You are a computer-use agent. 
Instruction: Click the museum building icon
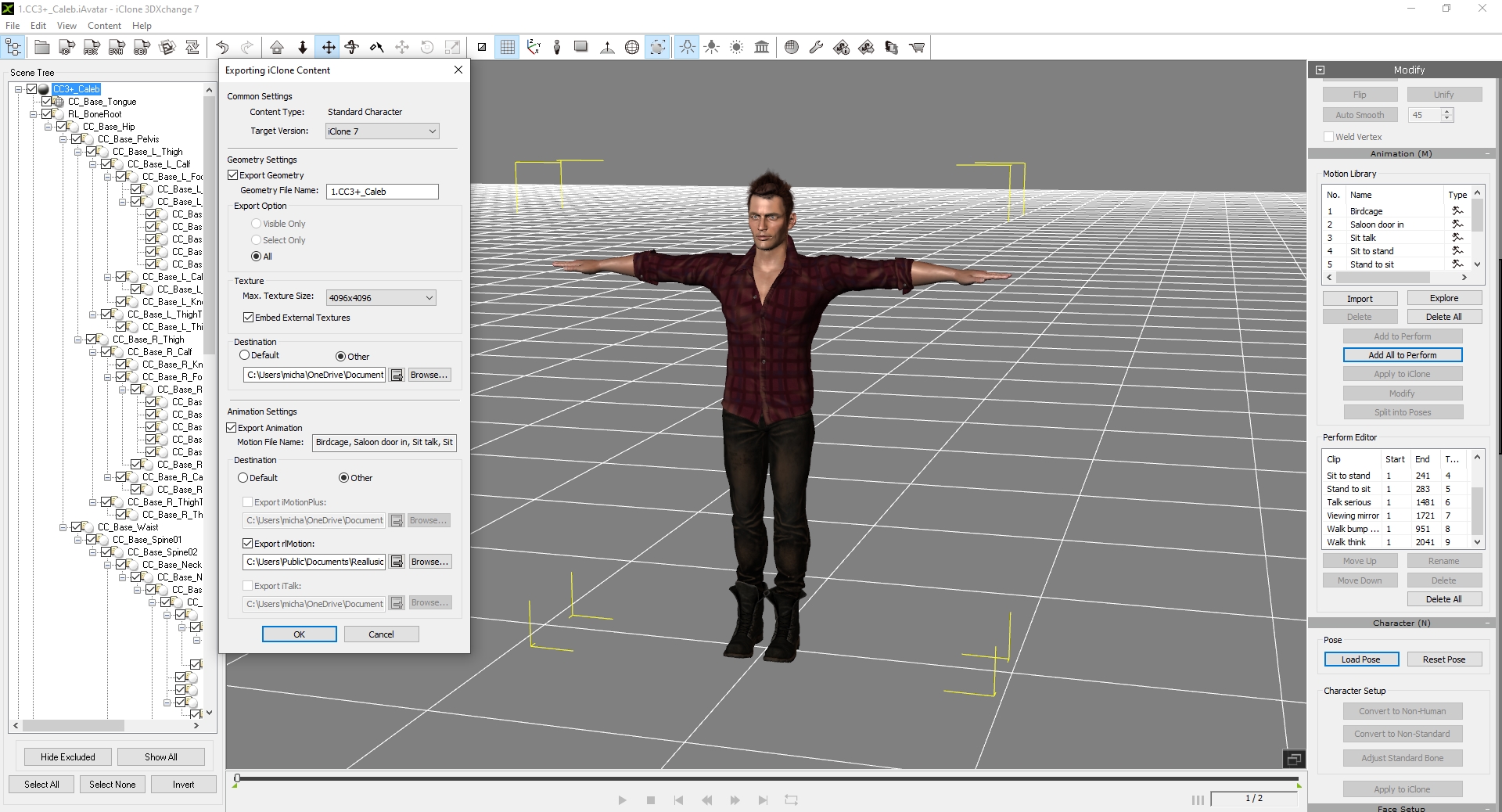click(762, 48)
